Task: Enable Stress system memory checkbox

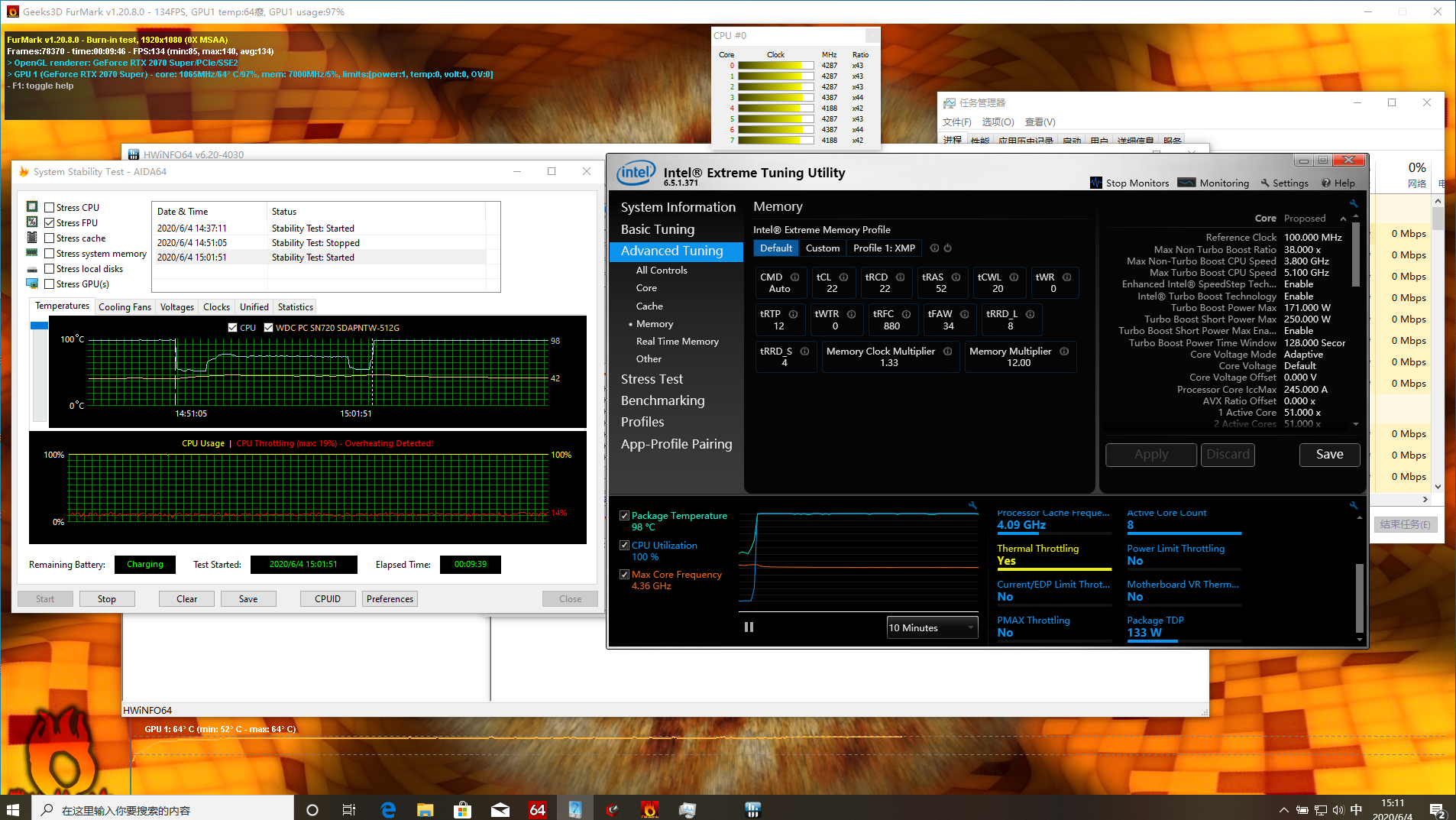Action: pos(49,253)
